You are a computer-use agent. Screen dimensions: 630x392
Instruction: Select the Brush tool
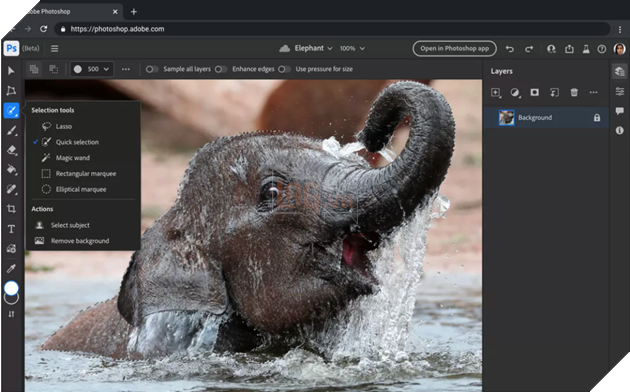(11, 130)
